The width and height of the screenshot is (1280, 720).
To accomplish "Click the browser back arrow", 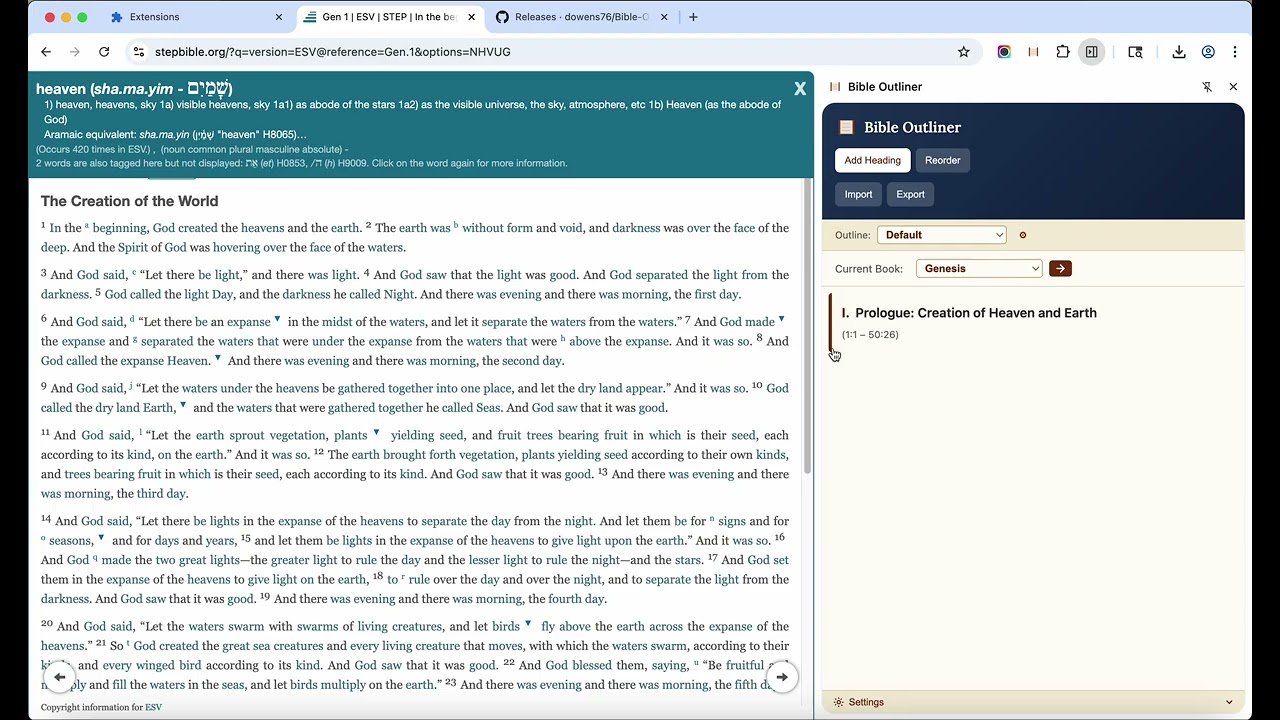I will pyautogui.click(x=46, y=52).
